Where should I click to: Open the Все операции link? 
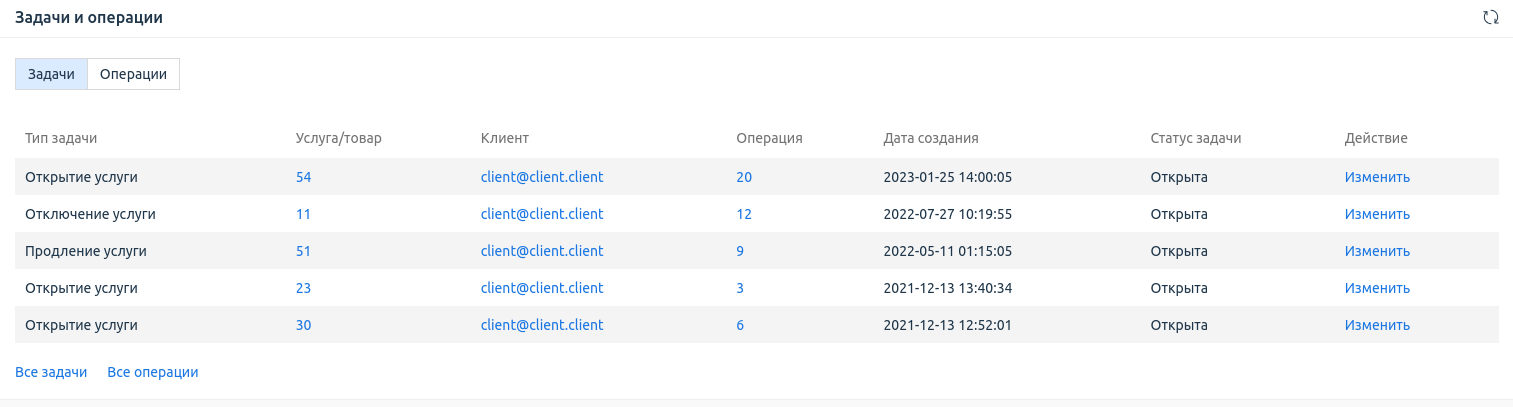[x=152, y=372]
